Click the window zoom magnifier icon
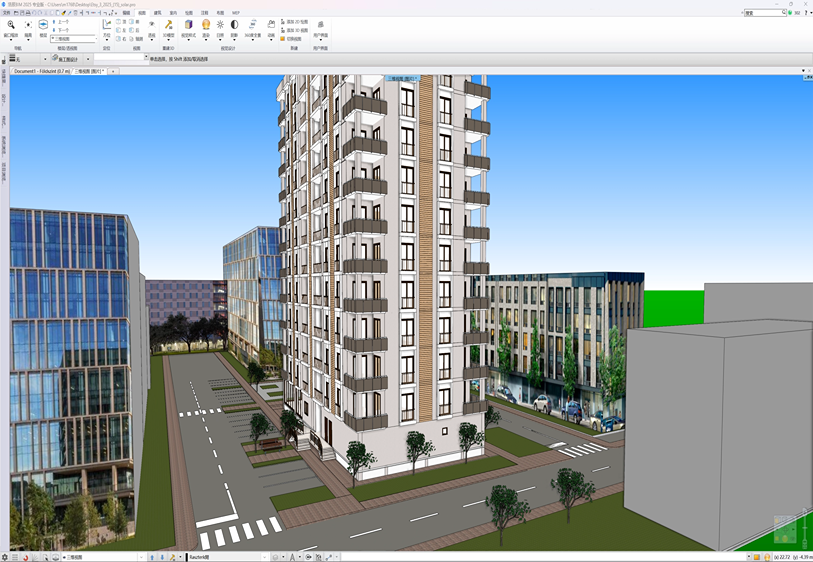813x562 pixels. [11, 25]
